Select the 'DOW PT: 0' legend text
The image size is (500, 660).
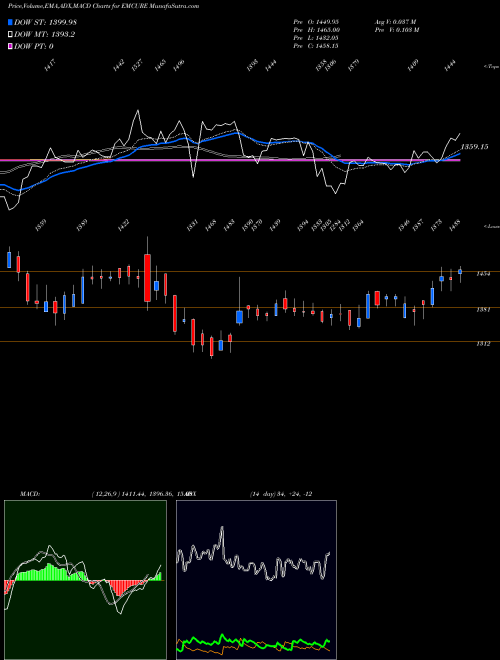click(x=34, y=46)
